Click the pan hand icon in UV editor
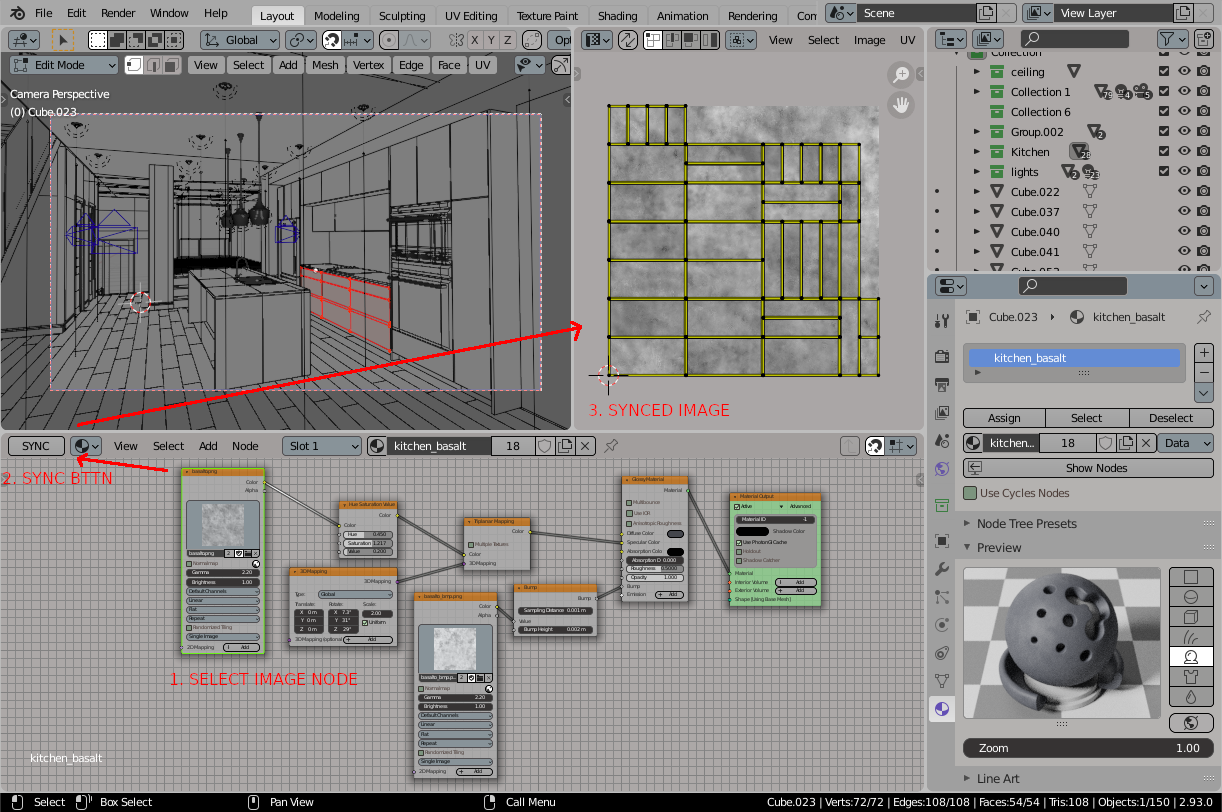 pyautogui.click(x=901, y=105)
